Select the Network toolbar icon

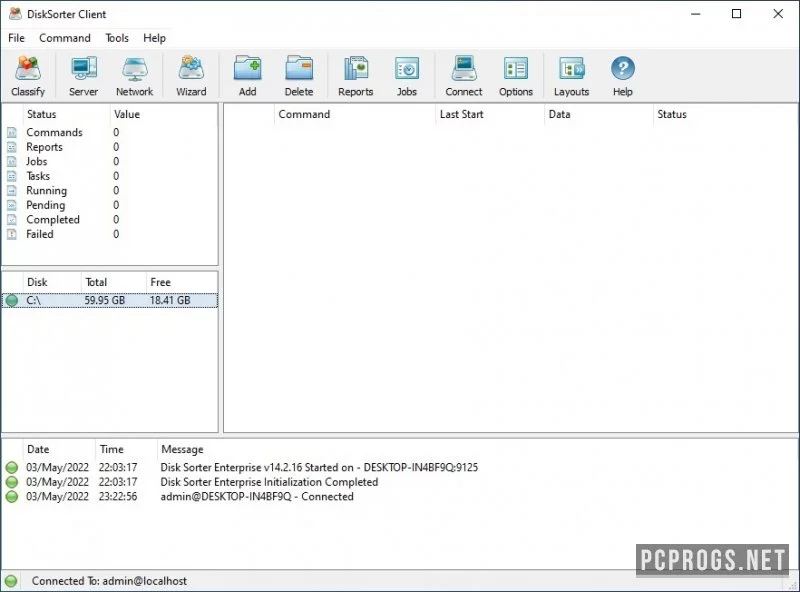(x=135, y=68)
